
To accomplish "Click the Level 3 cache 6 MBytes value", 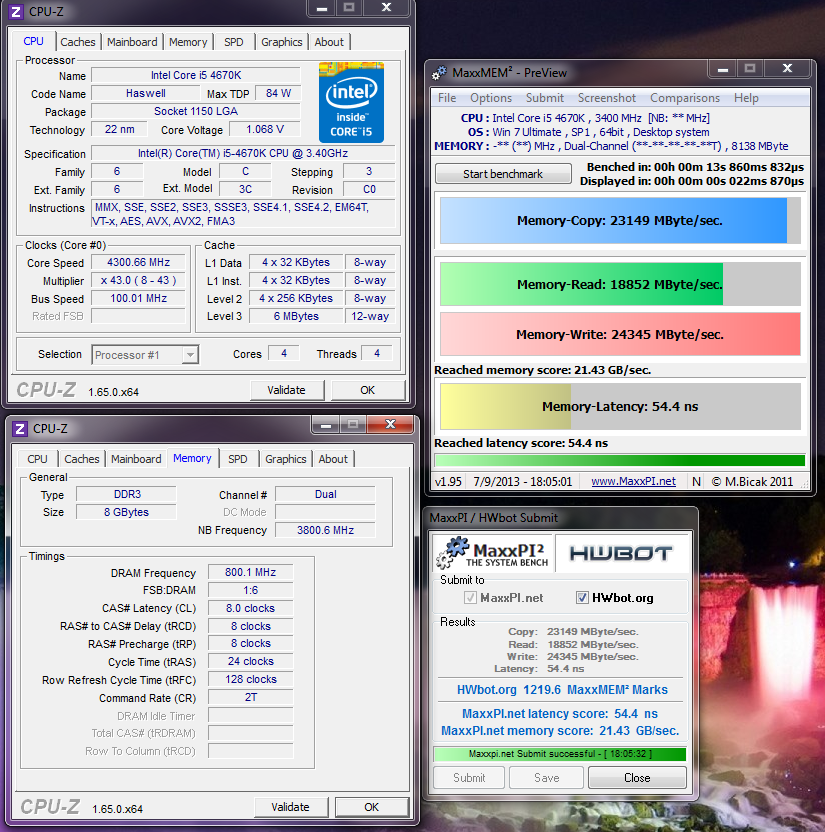I will (x=296, y=316).
